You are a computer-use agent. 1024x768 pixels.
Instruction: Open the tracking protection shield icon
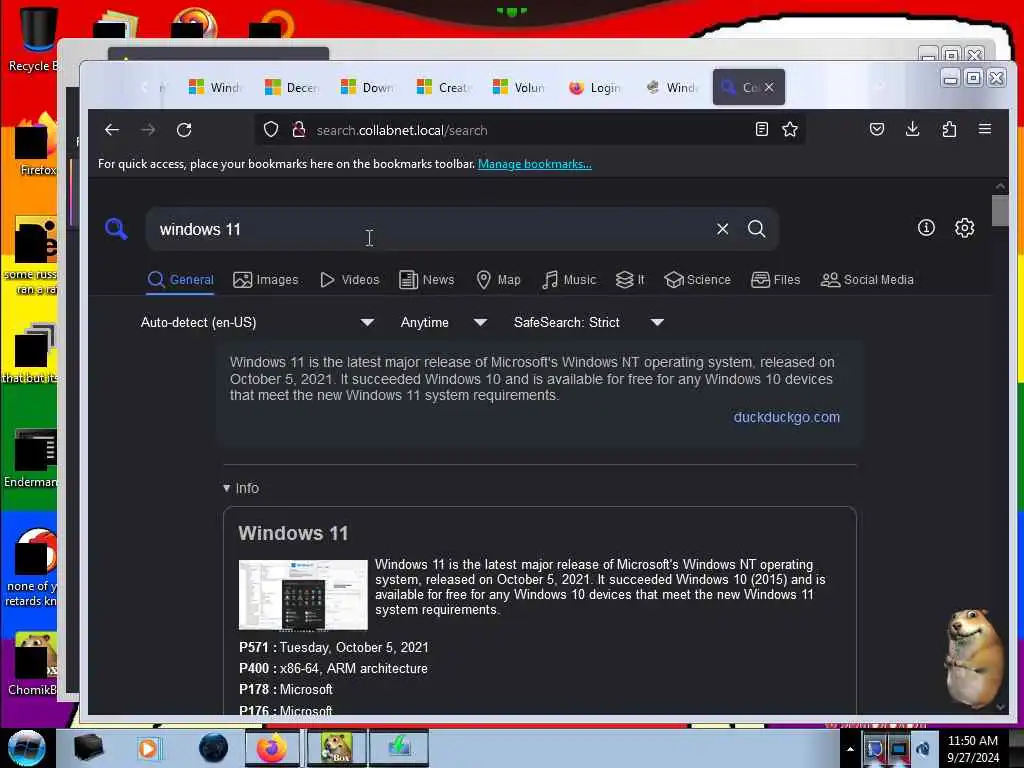271,130
